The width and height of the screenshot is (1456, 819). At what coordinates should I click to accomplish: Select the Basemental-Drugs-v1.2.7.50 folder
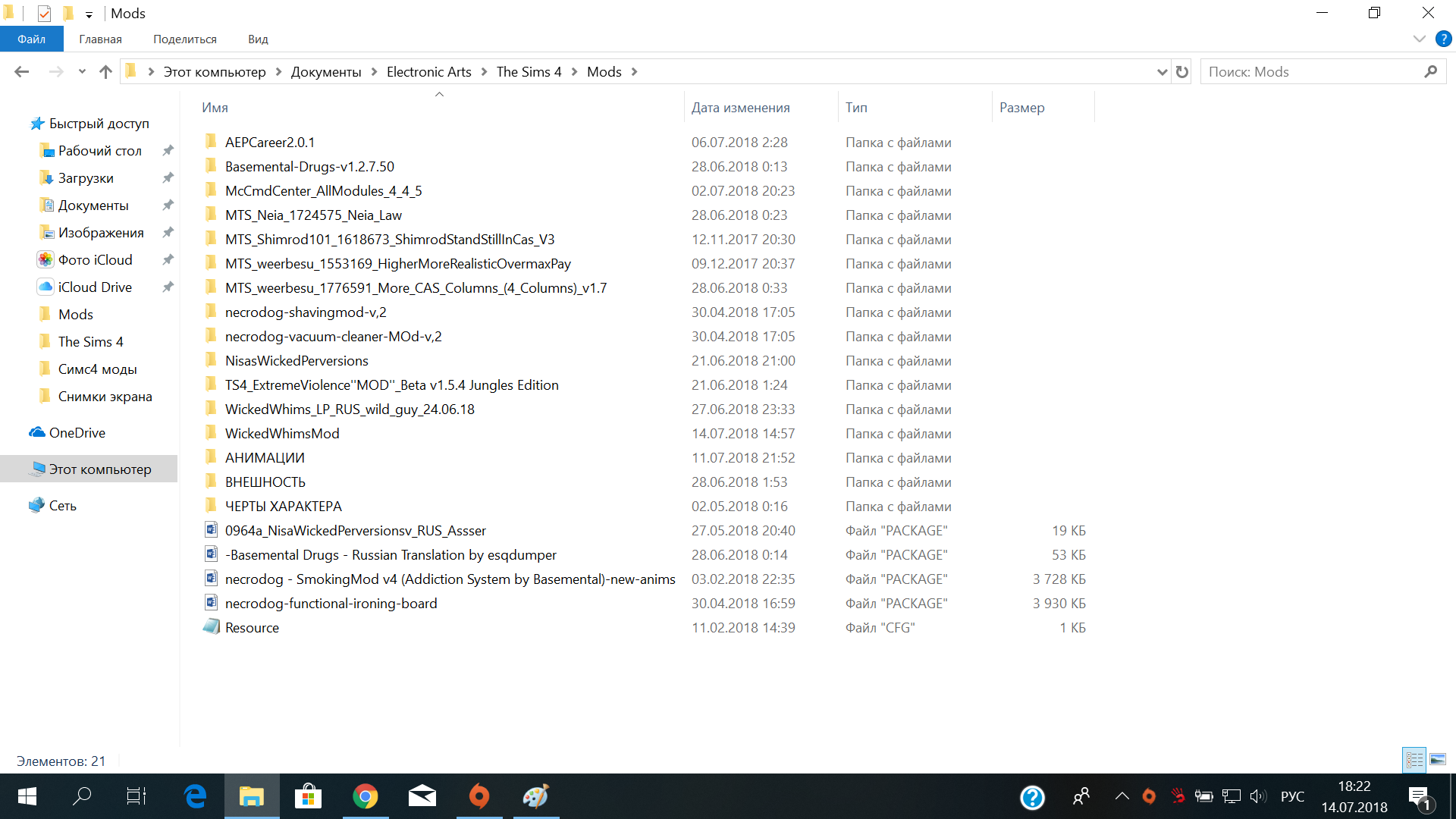tap(309, 167)
